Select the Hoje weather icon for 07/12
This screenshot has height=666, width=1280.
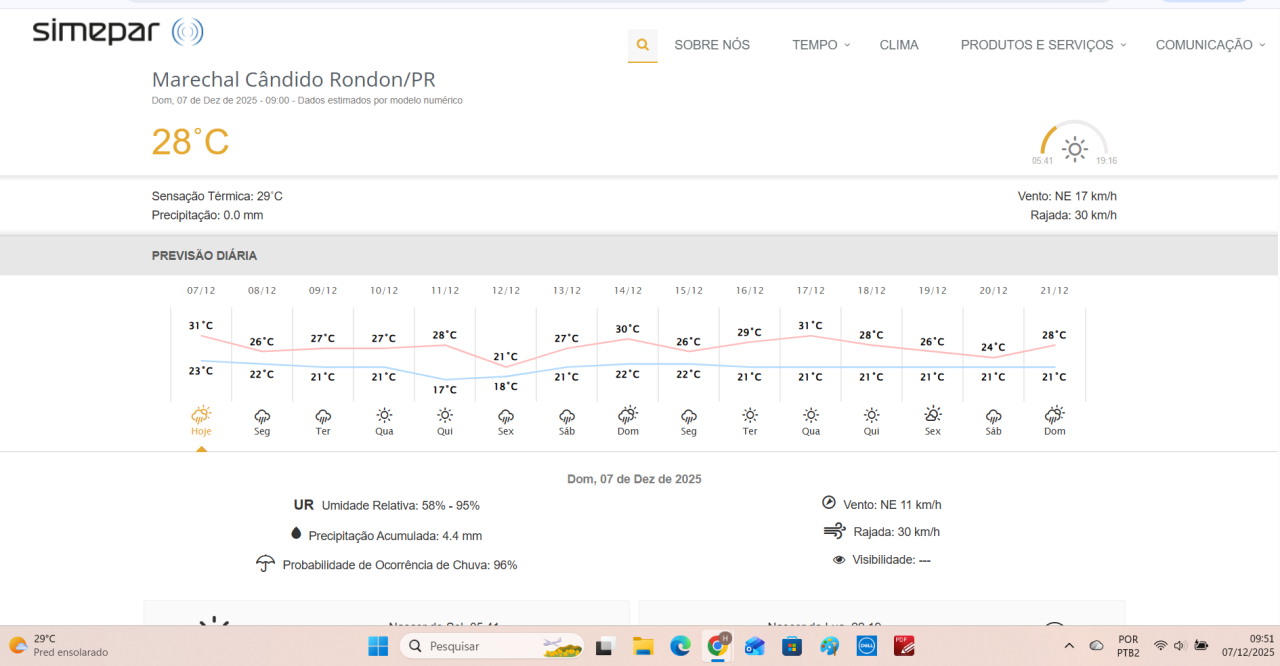(201, 415)
